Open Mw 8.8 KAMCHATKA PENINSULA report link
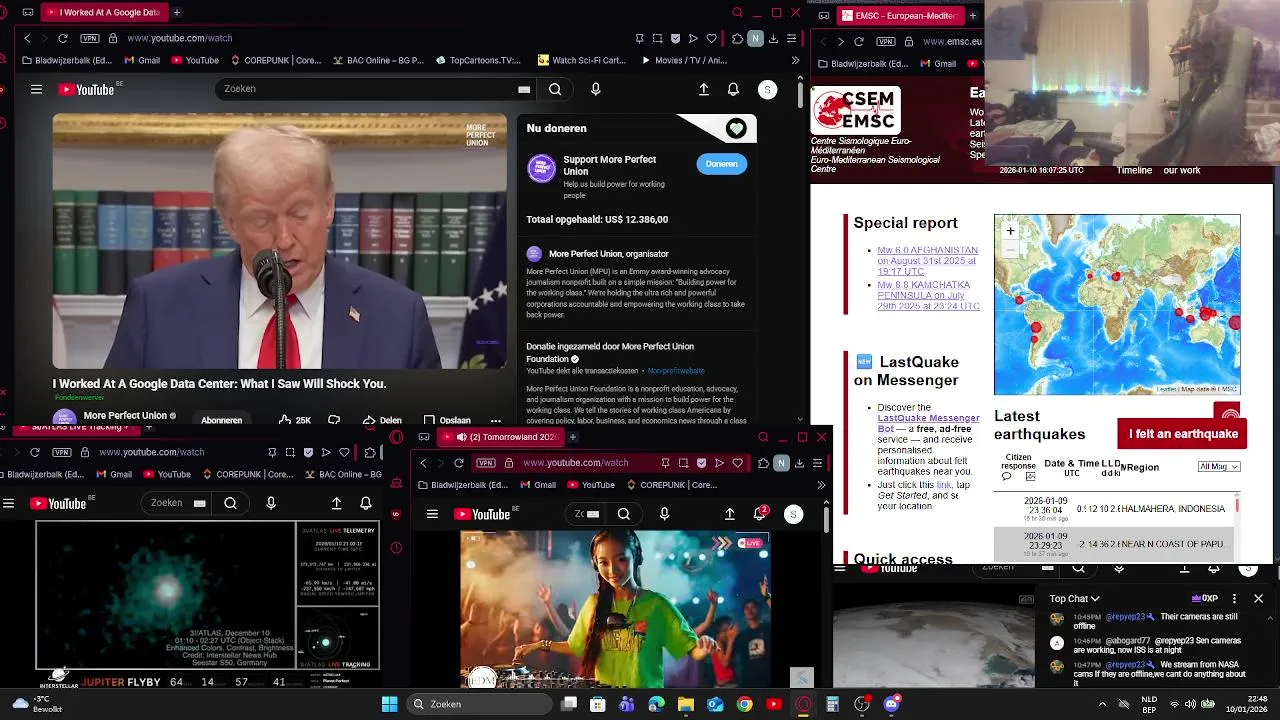 [928, 295]
